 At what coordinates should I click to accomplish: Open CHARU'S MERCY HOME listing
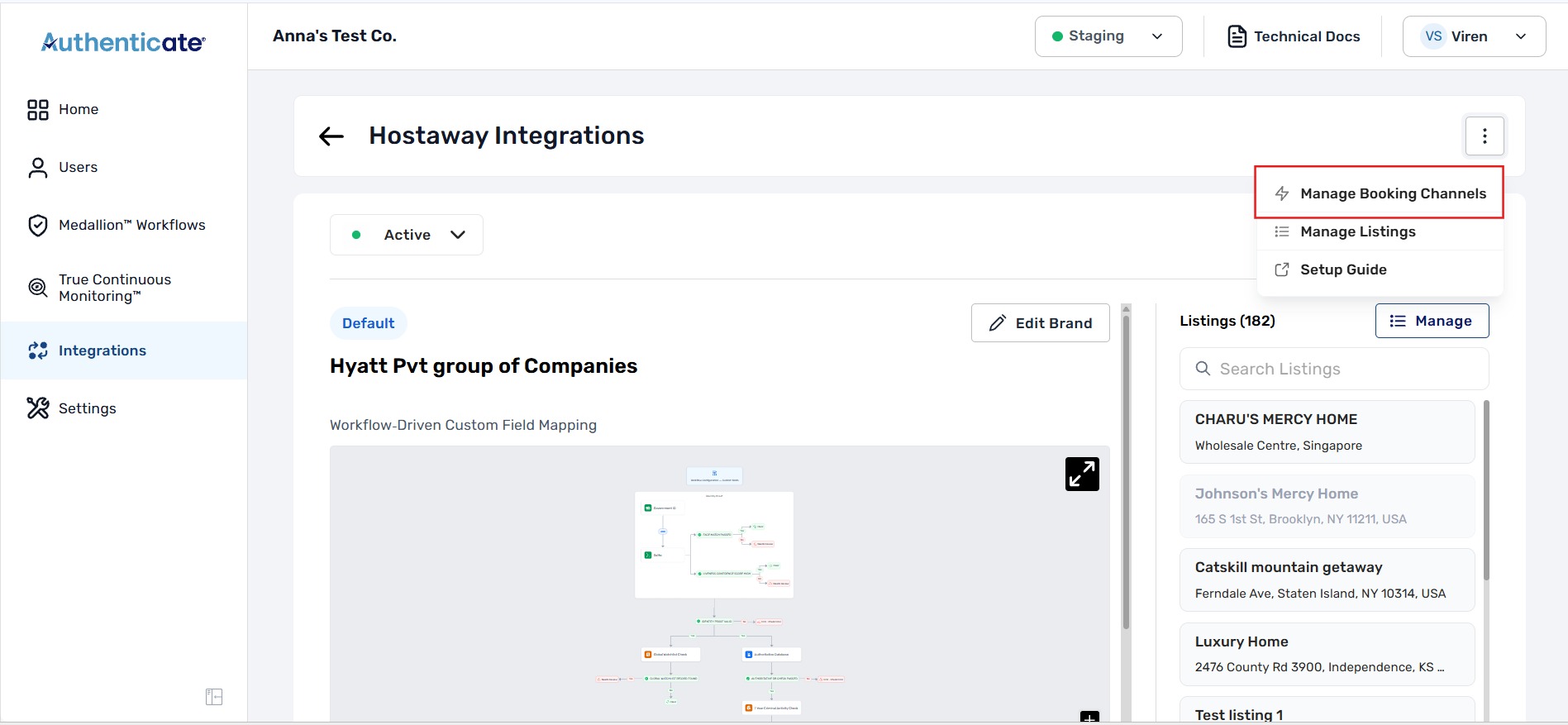1327,432
